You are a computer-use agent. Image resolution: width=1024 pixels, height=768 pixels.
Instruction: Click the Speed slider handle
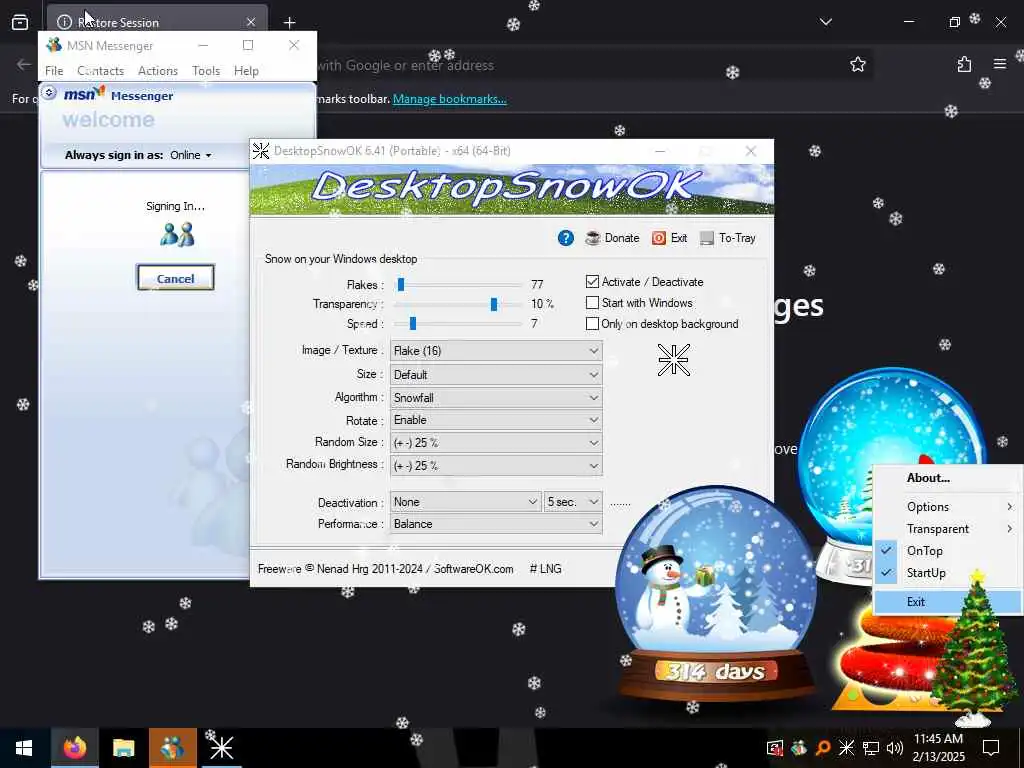(x=413, y=323)
